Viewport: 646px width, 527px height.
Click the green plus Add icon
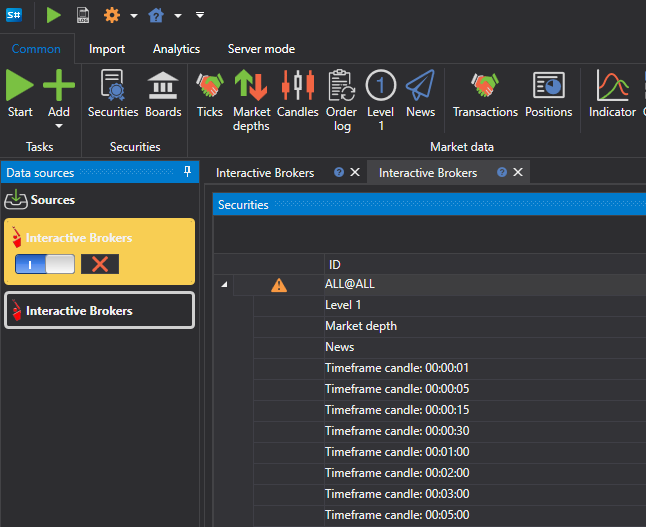pyautogui.click(x=59, y=85)
